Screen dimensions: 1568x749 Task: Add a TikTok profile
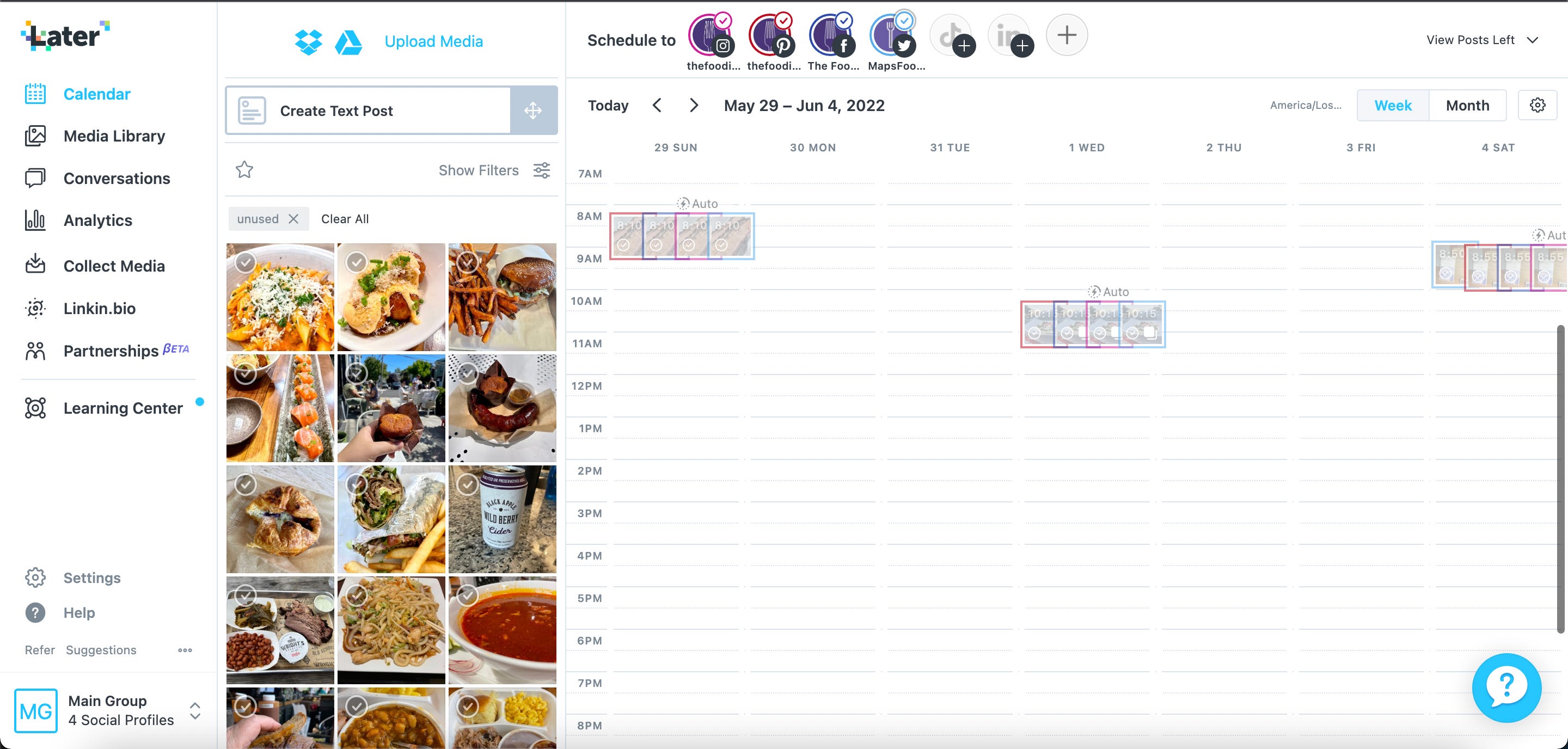[x=953, y=35]
